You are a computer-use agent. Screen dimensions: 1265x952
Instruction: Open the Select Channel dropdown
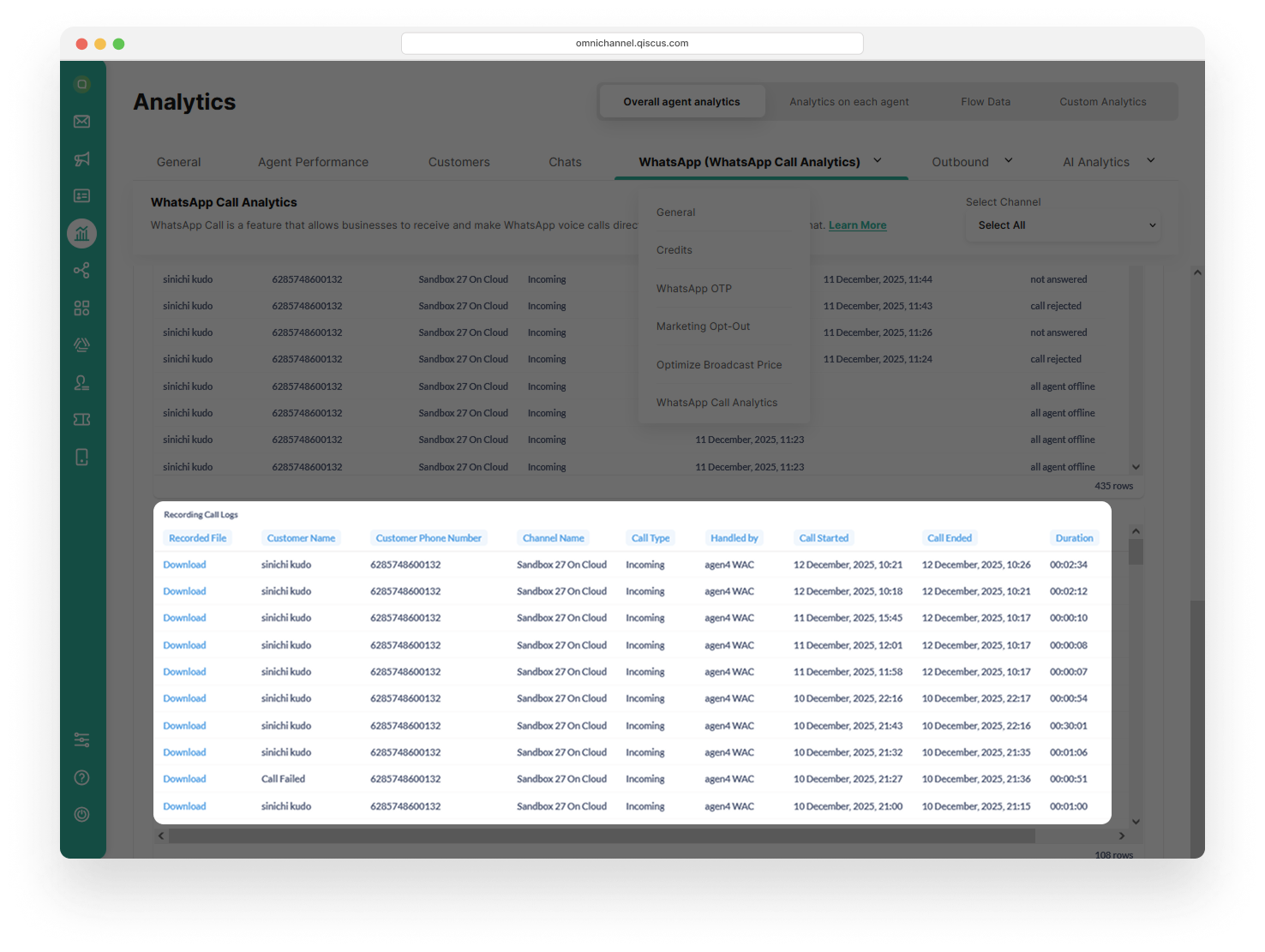[x=1064, y=225]
